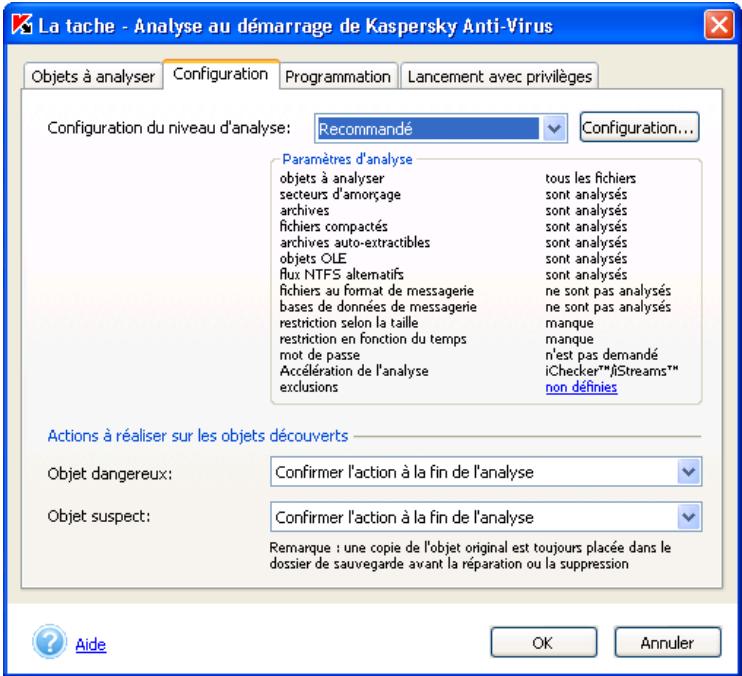
Task: Click the 'iChecker™/iStreams™' value
Action: click(611, 371)
